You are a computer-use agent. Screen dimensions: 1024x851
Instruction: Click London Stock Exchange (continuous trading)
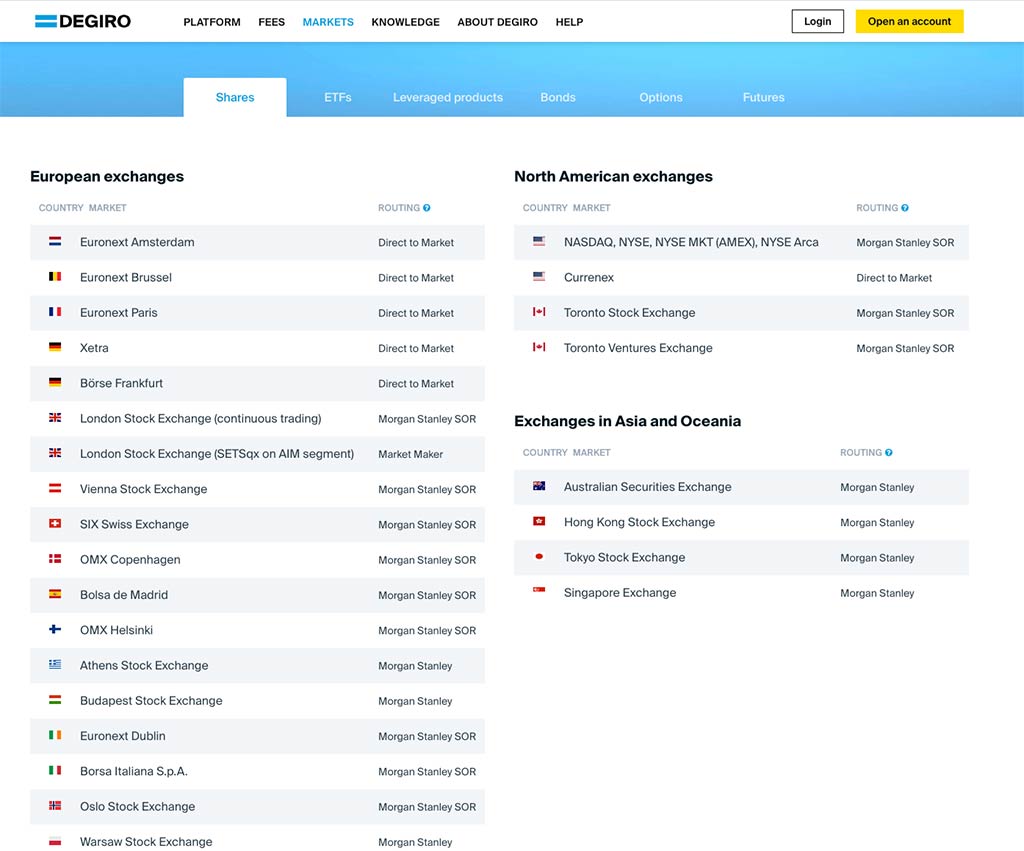tap(200, 419)
